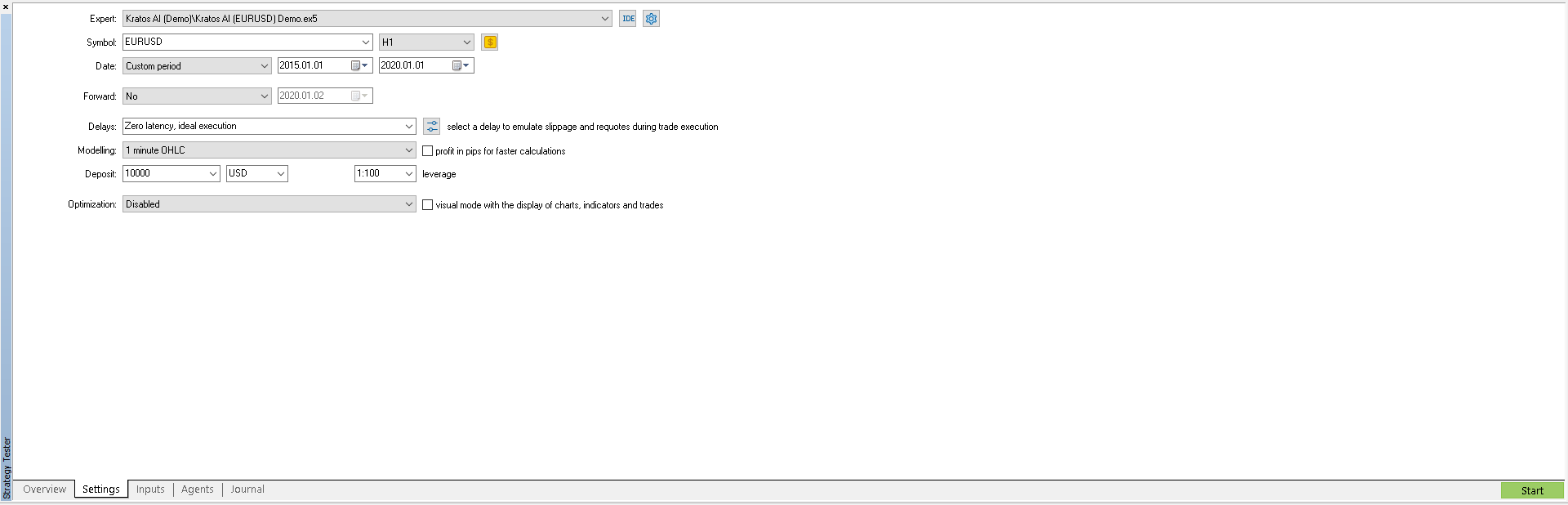Expand the Modelling 1 minute OHLC dropdown
1568x505 pixels.
tap(408, 150)
